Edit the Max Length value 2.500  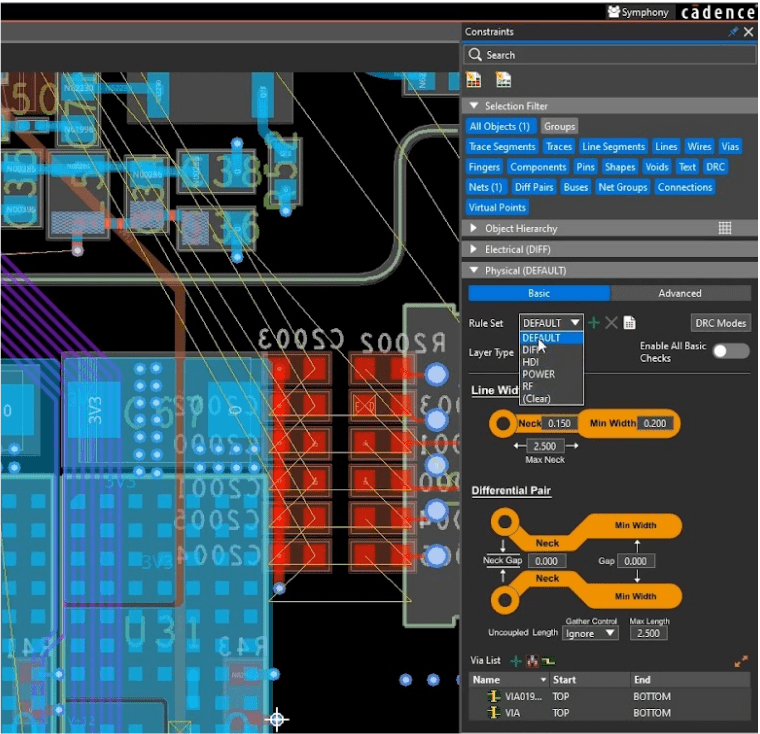click(x=648, y=633)
